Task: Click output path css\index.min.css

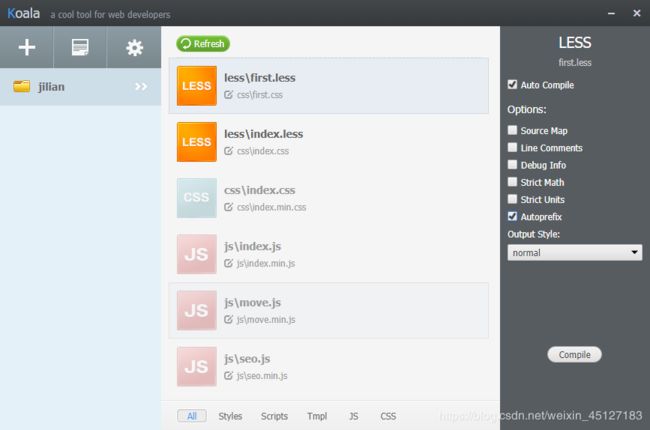Action: coord(272,207)
